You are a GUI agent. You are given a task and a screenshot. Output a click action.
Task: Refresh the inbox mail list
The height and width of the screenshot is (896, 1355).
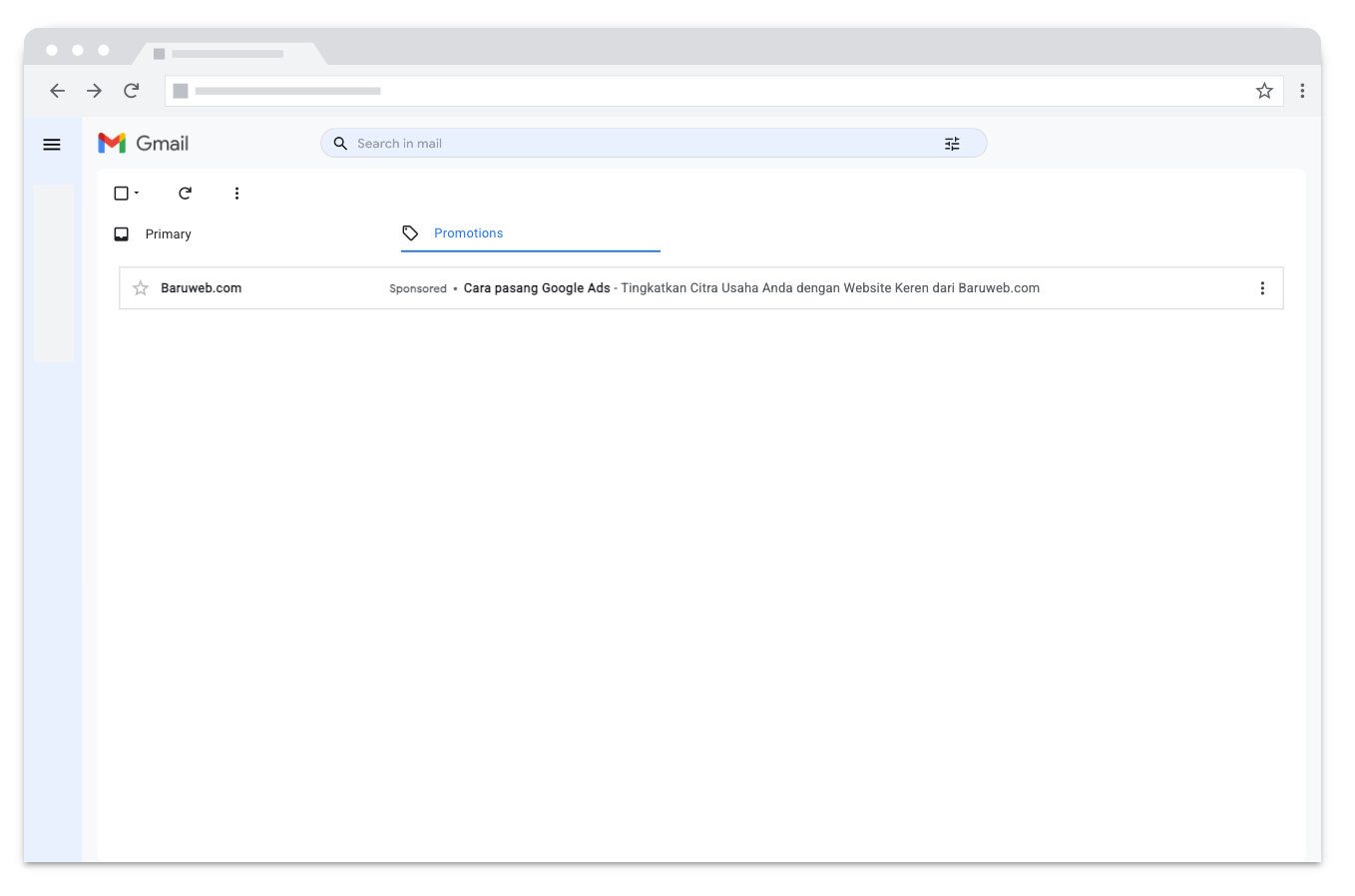click(185, 194)
